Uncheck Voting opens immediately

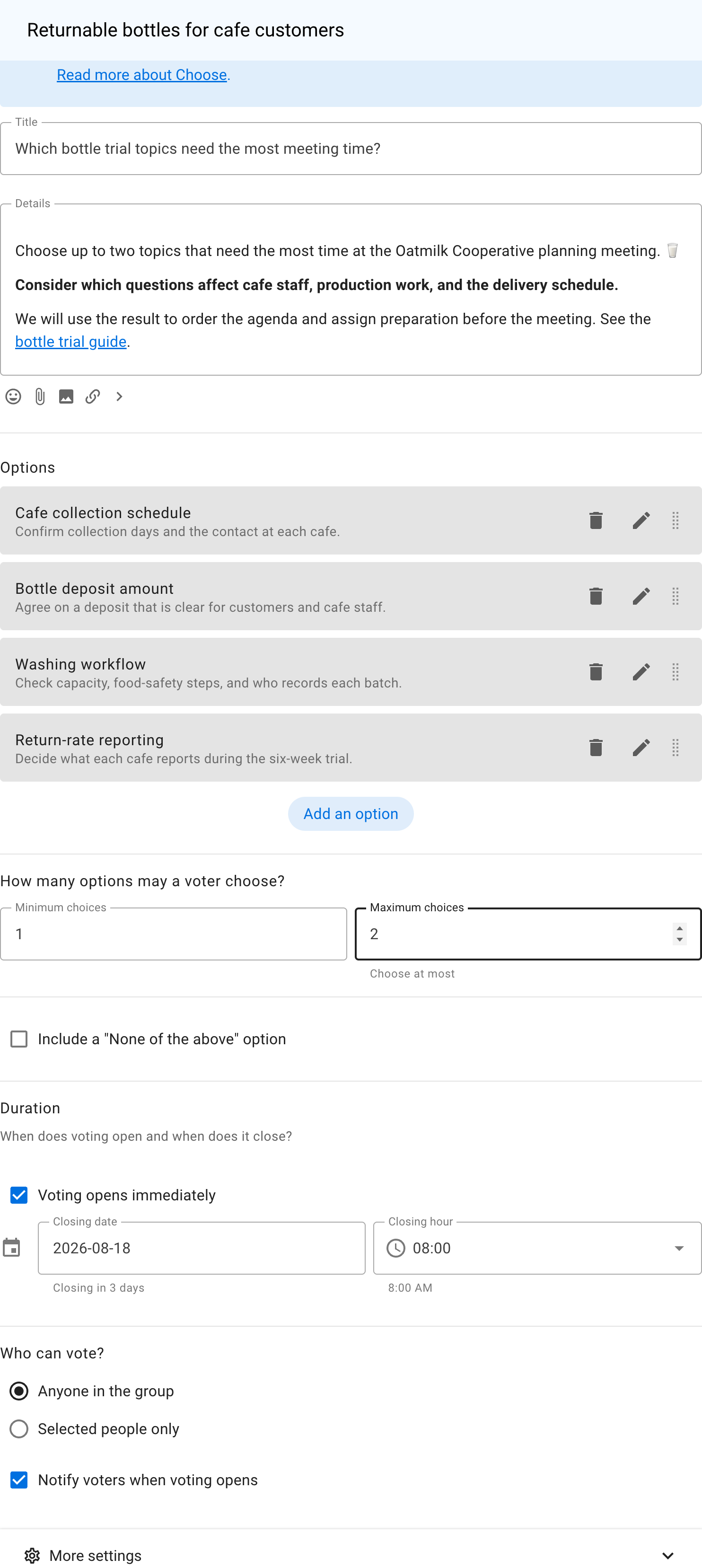tap(19, 1195)
